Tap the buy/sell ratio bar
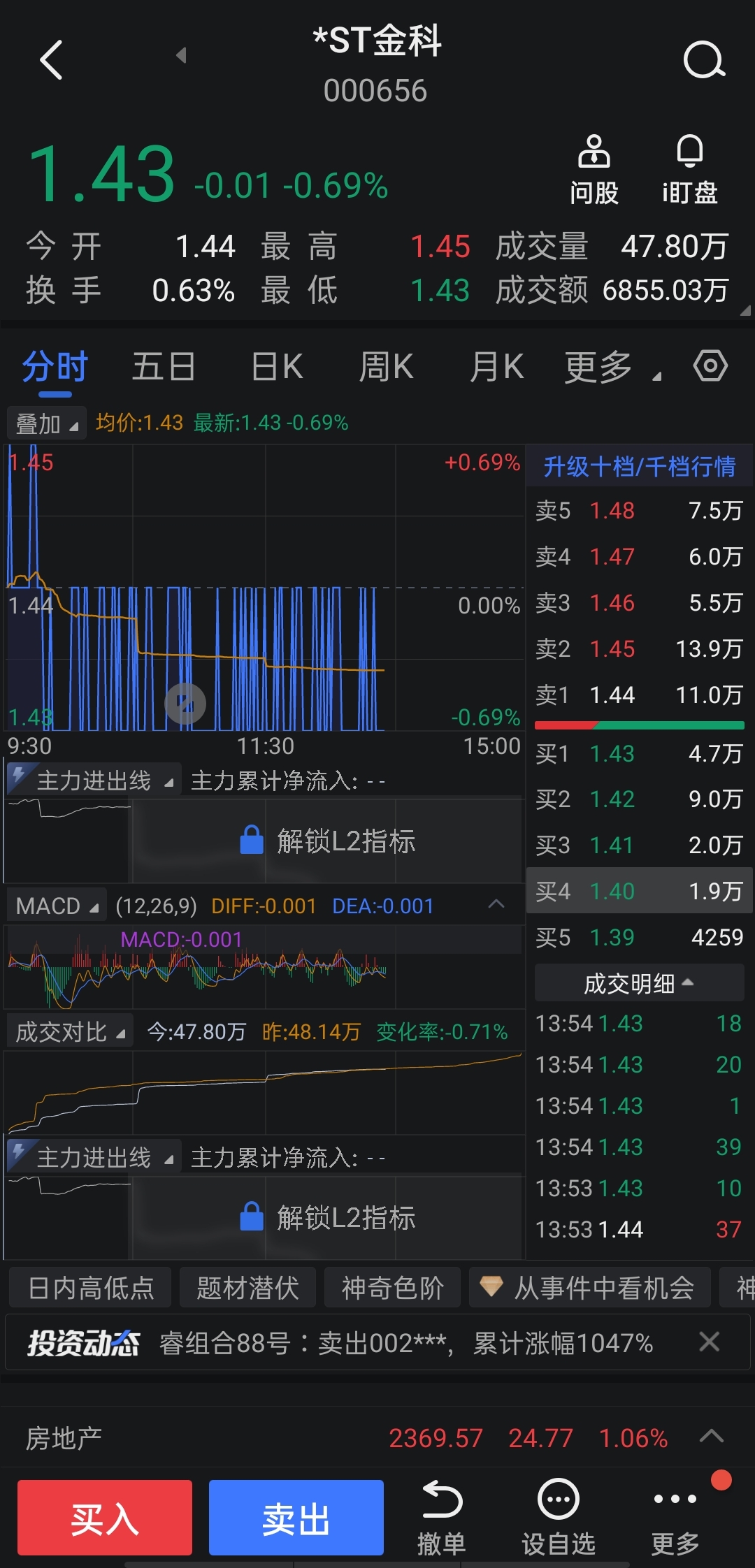Image resolution: width=755 pixels, height=1568 pixels. tap(639, 725)
